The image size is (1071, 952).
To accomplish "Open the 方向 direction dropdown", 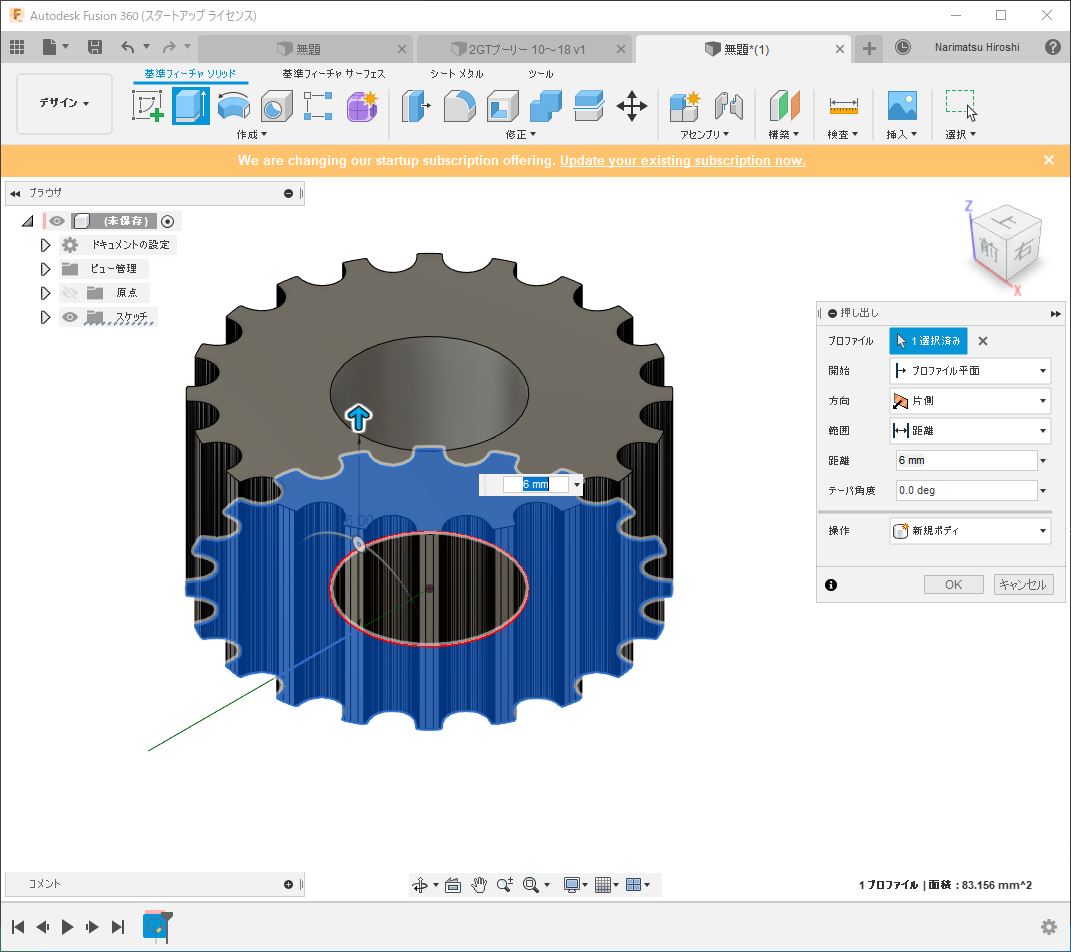I will click(969, 400).
